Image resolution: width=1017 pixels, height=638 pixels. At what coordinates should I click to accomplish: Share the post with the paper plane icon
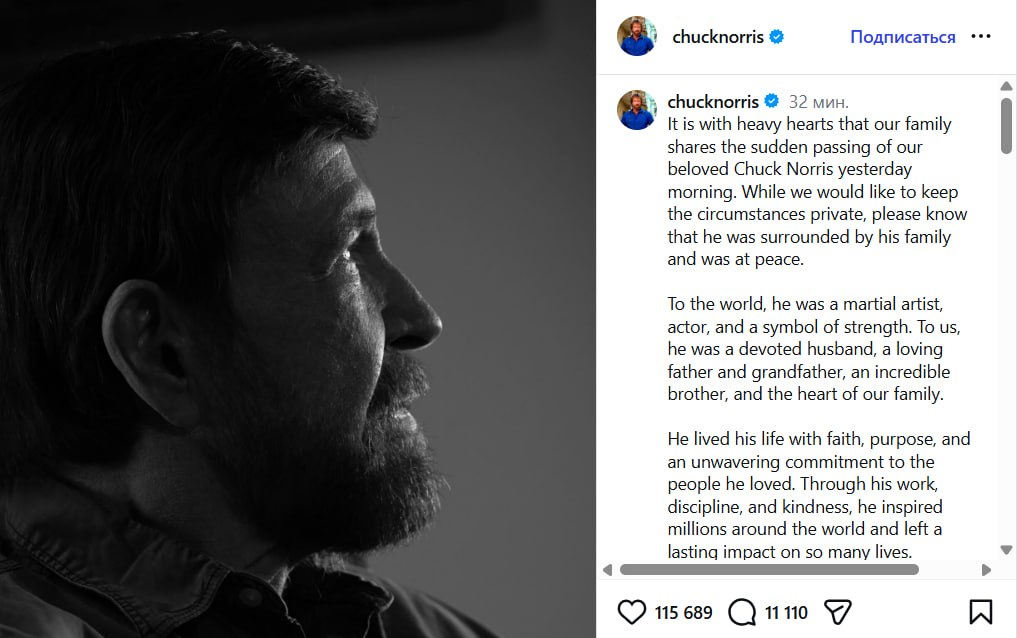[x=837, y=611]
